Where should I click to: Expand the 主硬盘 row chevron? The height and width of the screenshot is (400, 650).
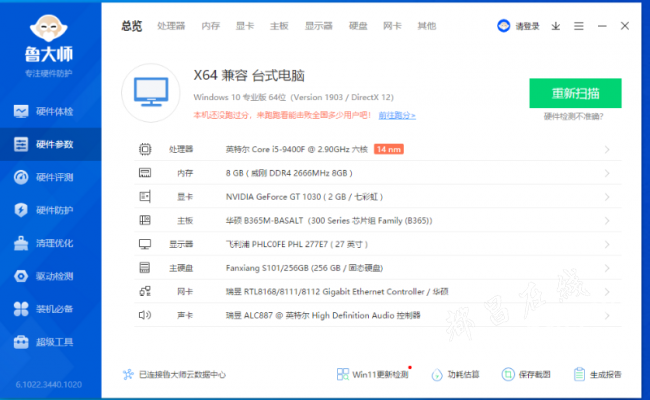pos(607,268)
